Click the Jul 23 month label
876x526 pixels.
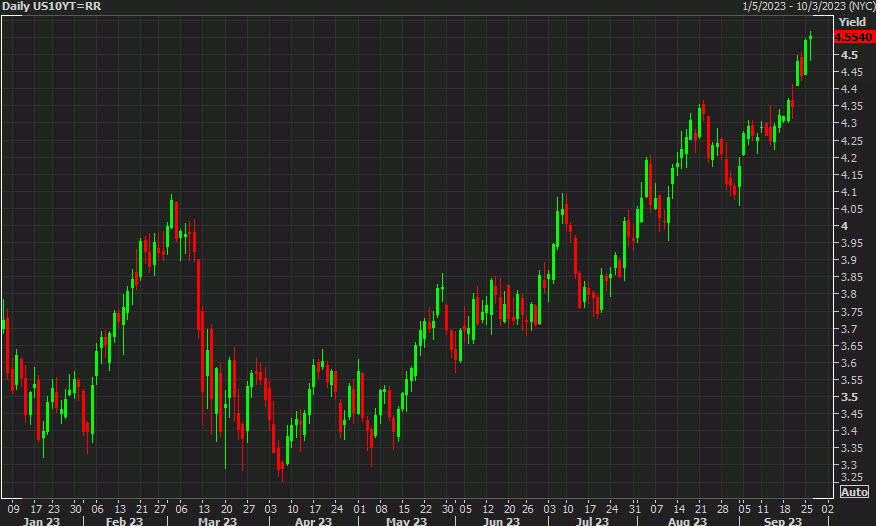pyautogui.click(x=593, y=521)
